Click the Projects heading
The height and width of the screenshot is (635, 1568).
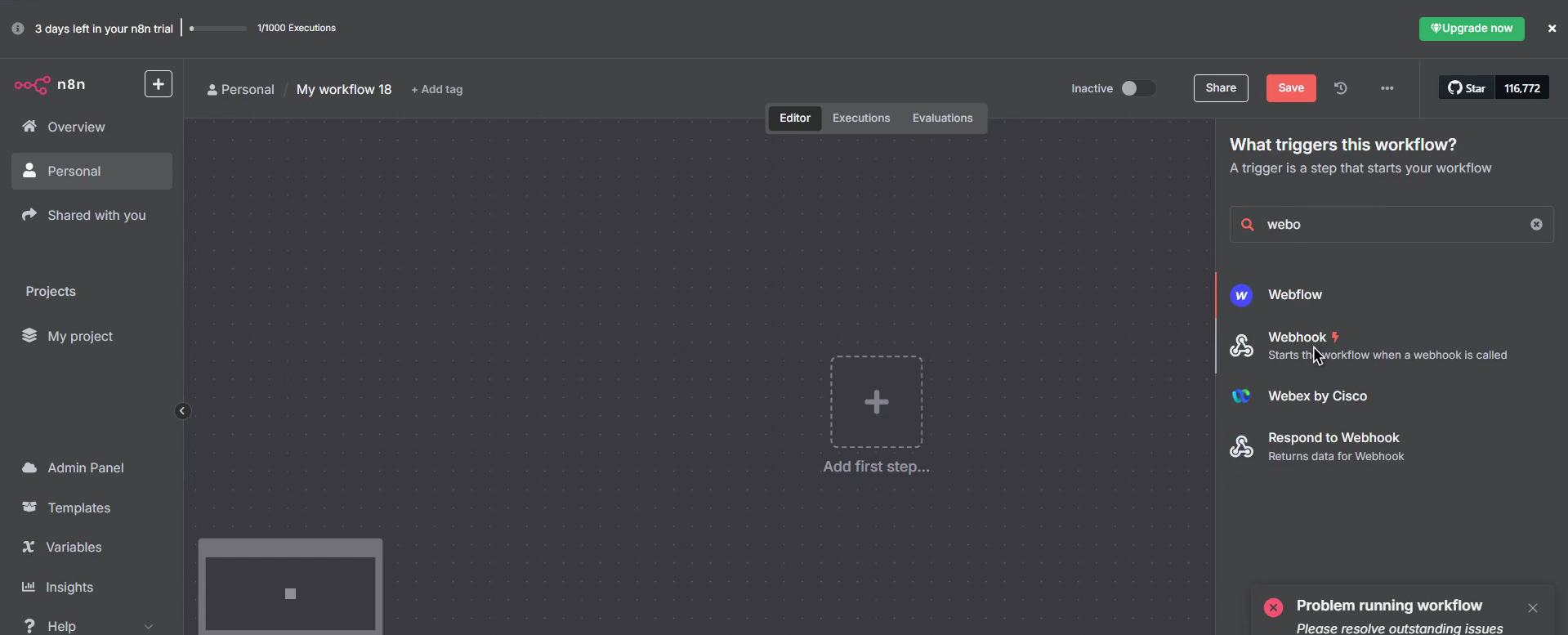click(x=51, y=292)
